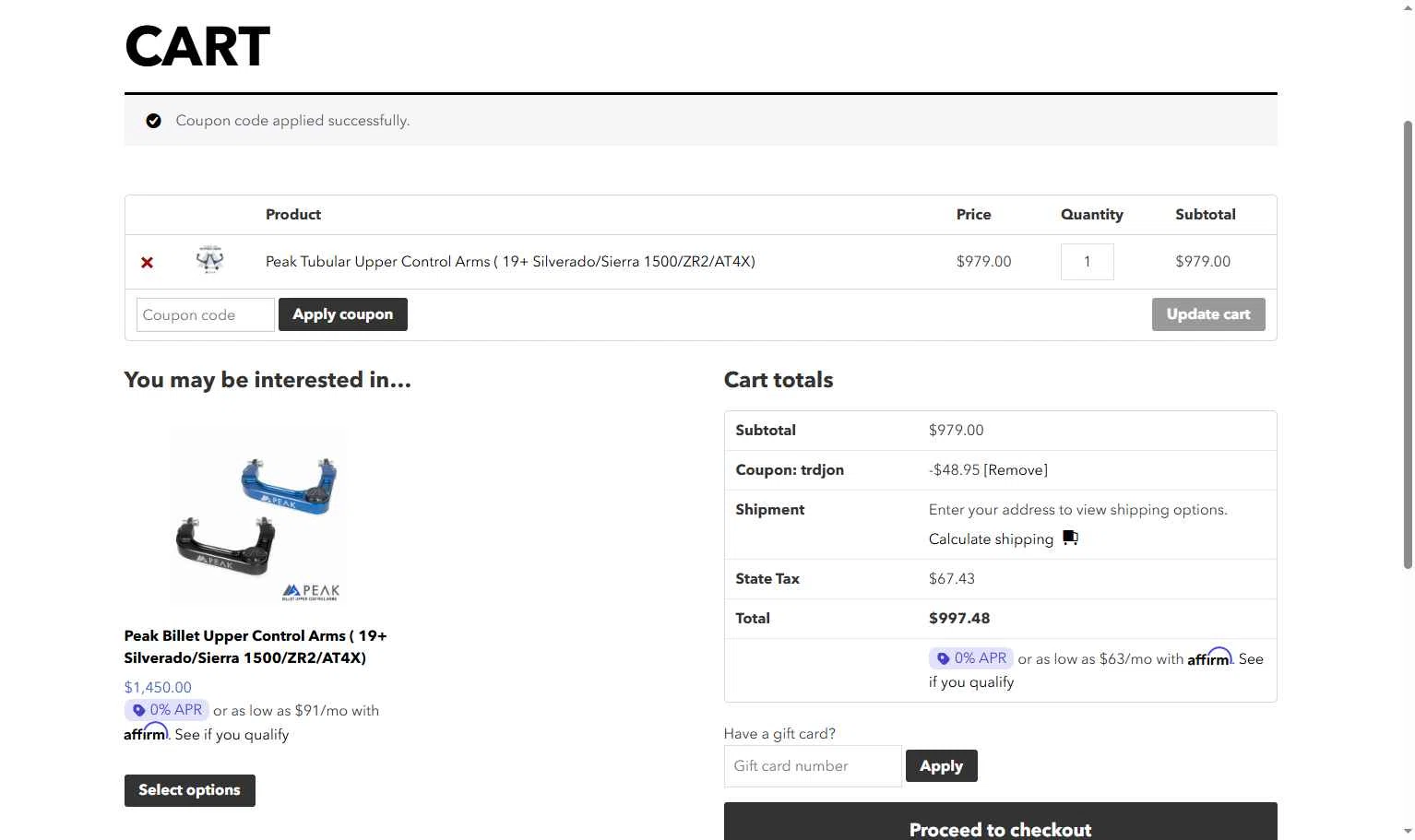Apply the gift card
The height and width of the screenshot is (840, 1415).
(942, 766)
